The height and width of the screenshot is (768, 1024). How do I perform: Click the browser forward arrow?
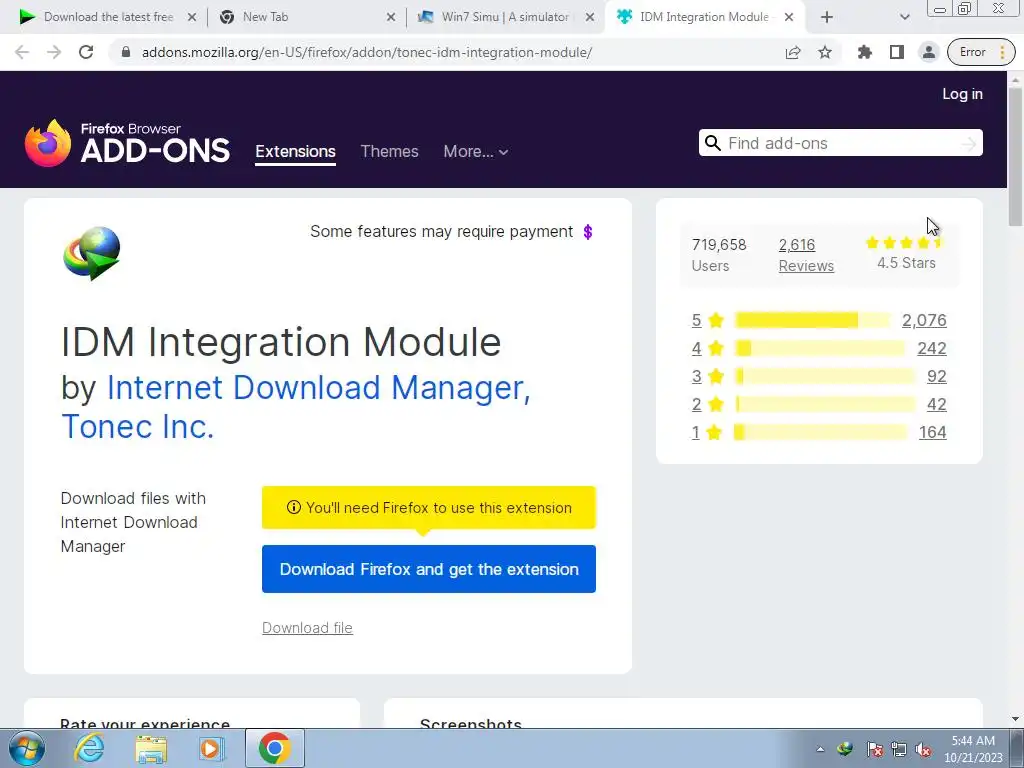(54, 52)
